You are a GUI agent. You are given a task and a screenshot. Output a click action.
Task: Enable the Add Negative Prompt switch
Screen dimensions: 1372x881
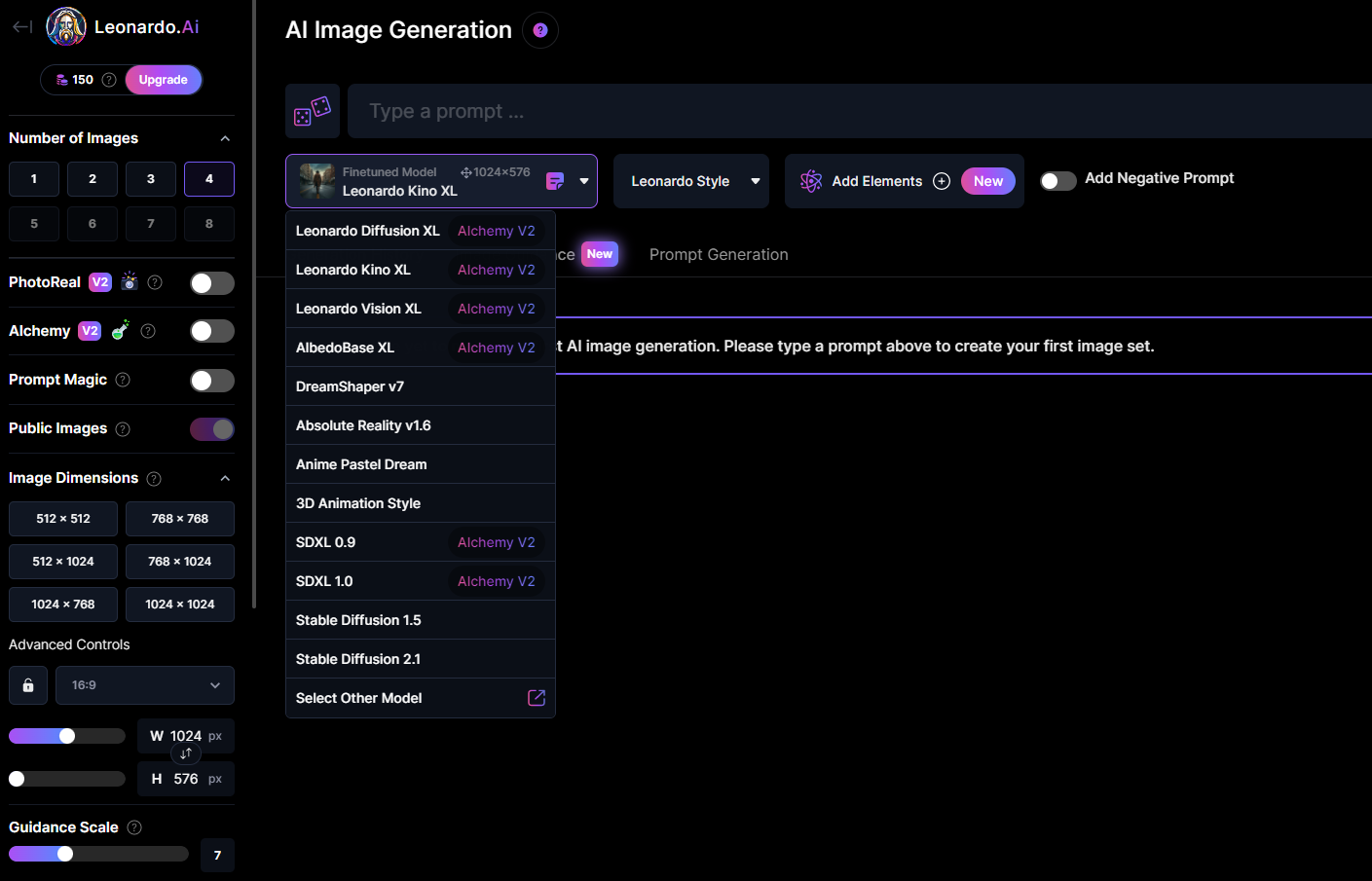[1058, 181]
